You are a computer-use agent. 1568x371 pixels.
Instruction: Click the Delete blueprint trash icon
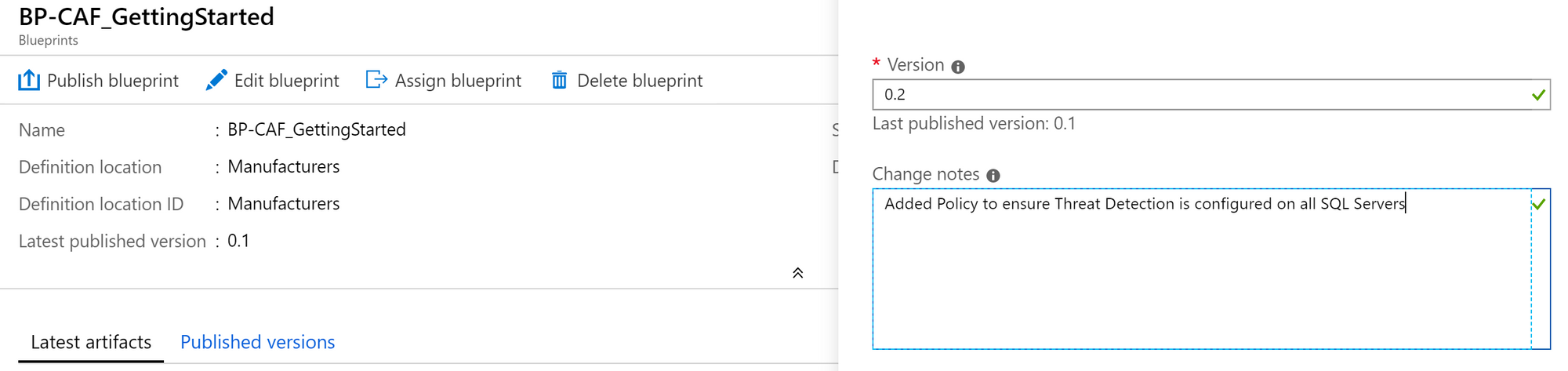[559, 80]
